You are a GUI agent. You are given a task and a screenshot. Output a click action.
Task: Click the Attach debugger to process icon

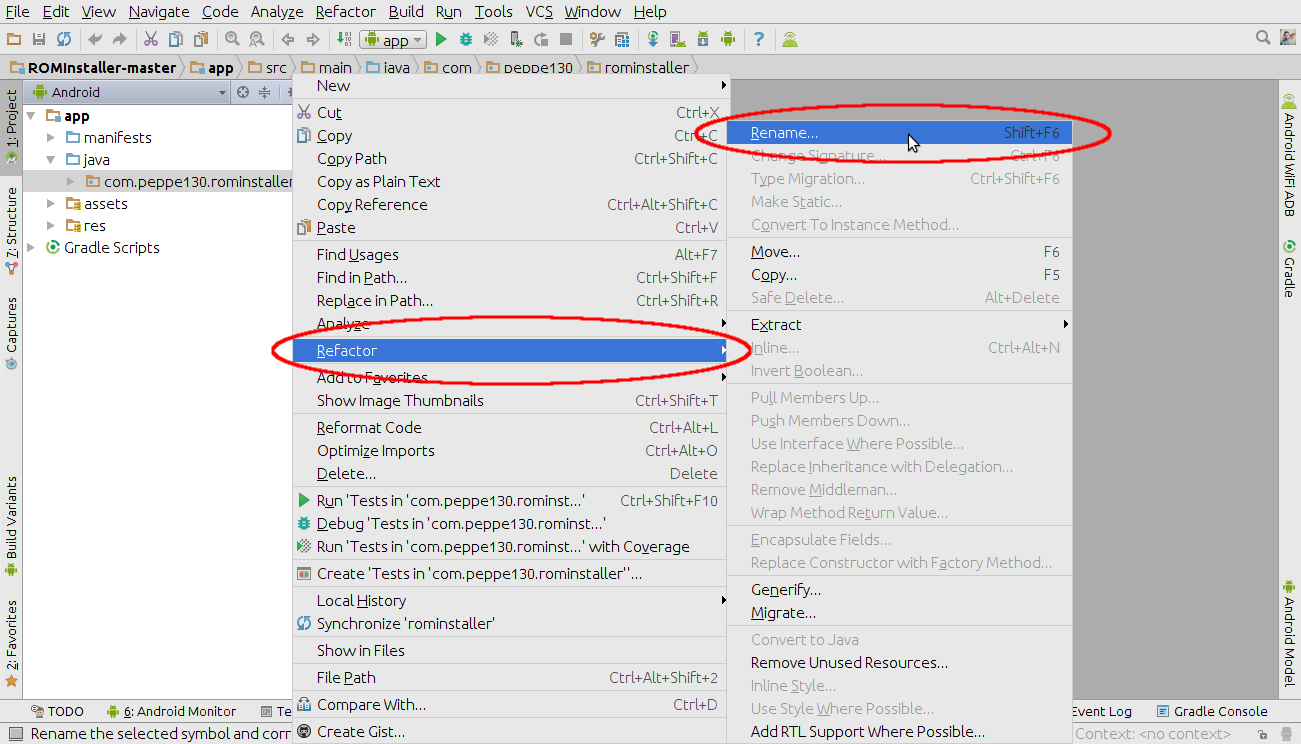click(x=516, y=39)
